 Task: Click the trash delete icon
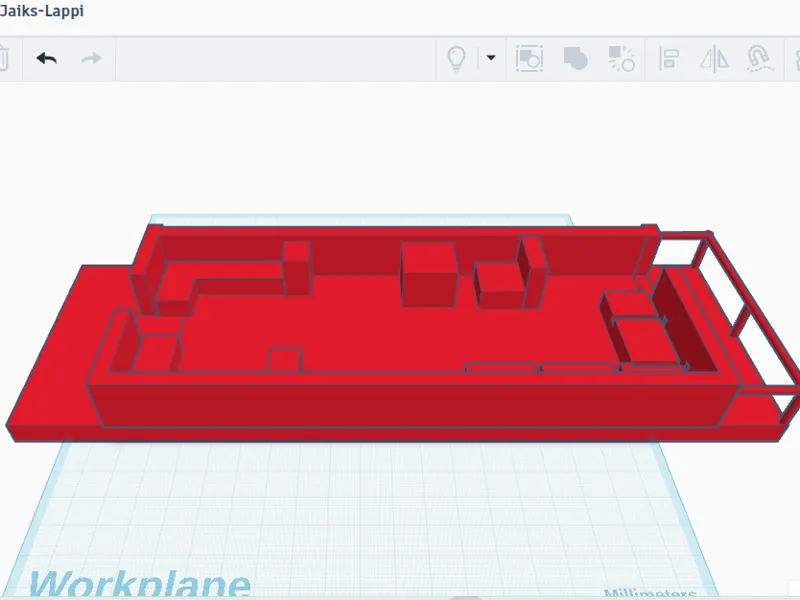click(x=3, y=58)
